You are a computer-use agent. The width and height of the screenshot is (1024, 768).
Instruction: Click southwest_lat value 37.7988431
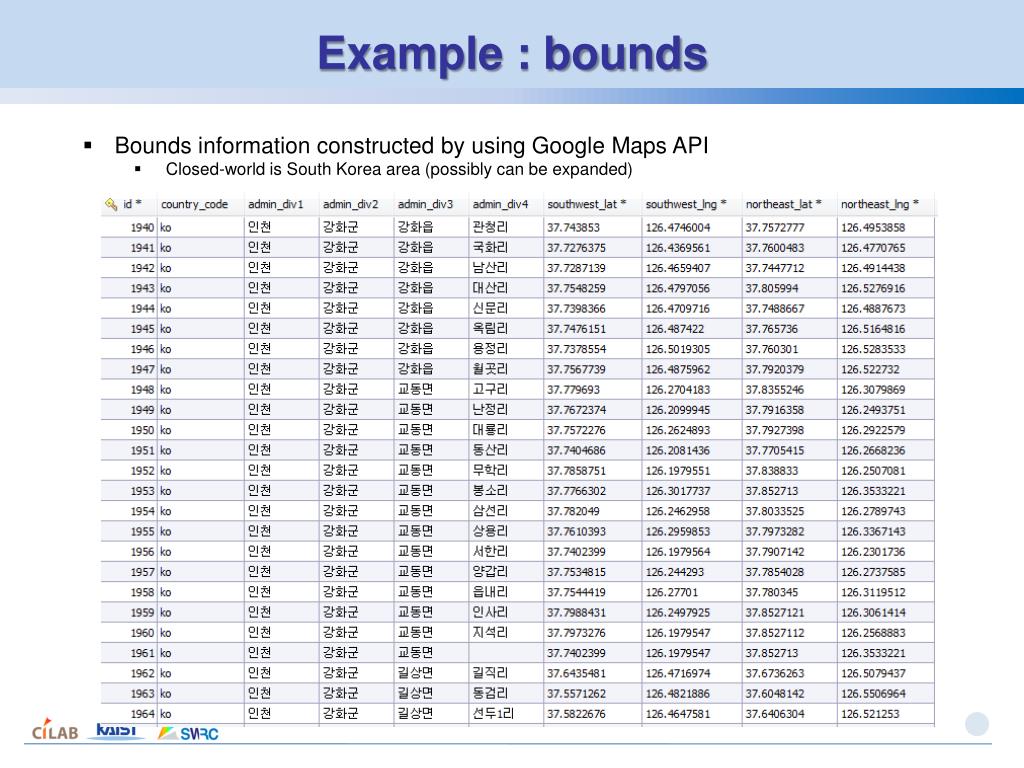576,613
